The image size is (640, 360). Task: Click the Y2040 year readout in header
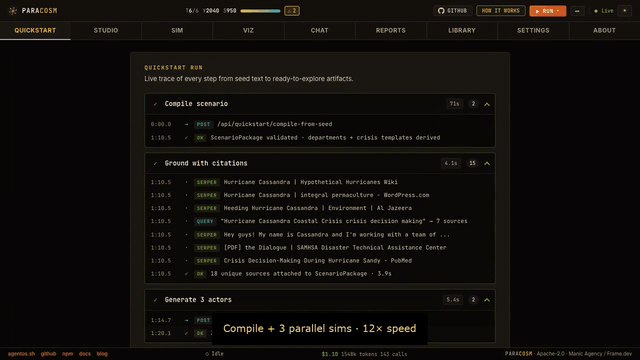[x=211, y=11]
